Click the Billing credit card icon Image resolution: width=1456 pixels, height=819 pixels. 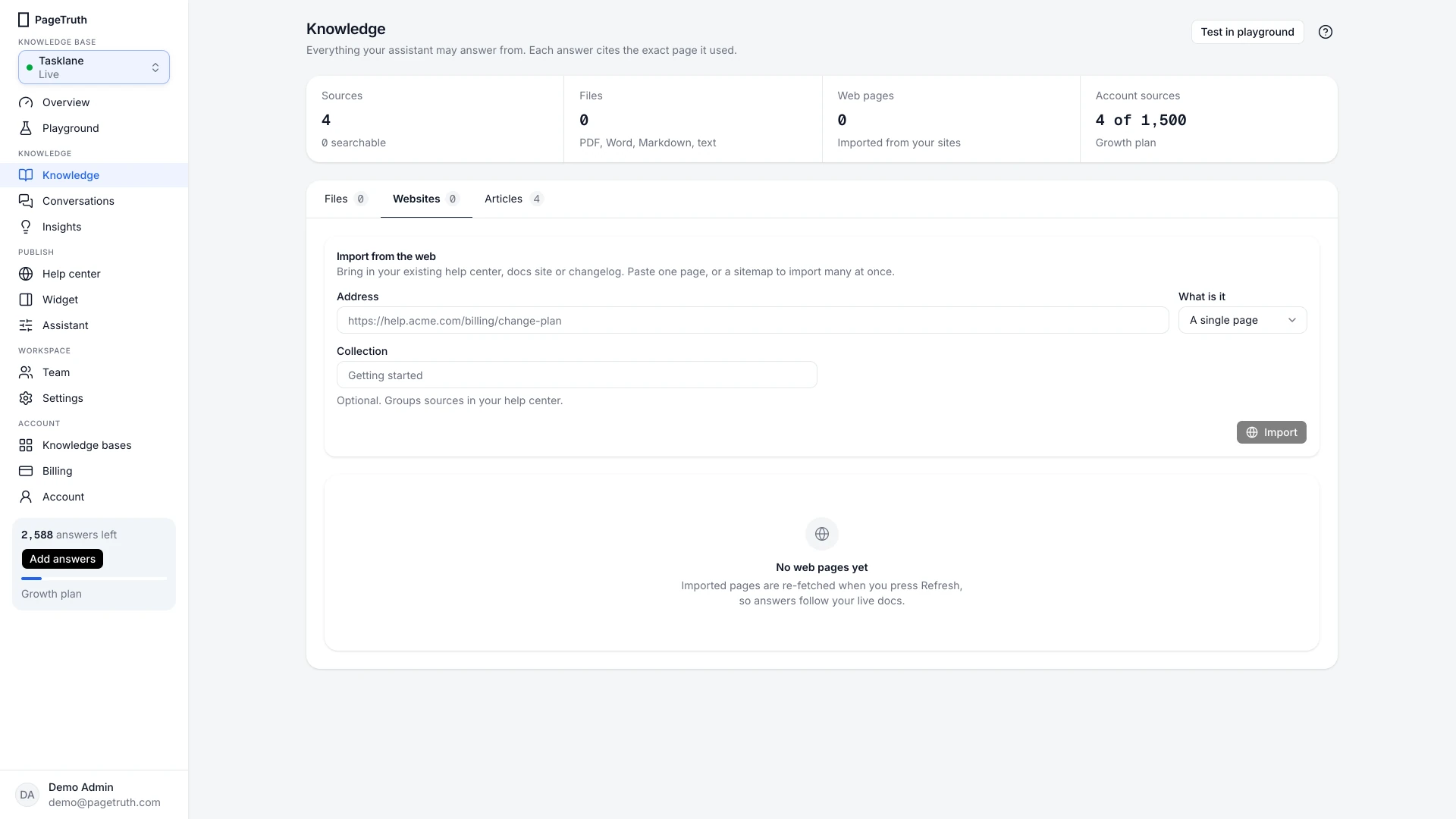pyautogui.click(x=26, y=471)
